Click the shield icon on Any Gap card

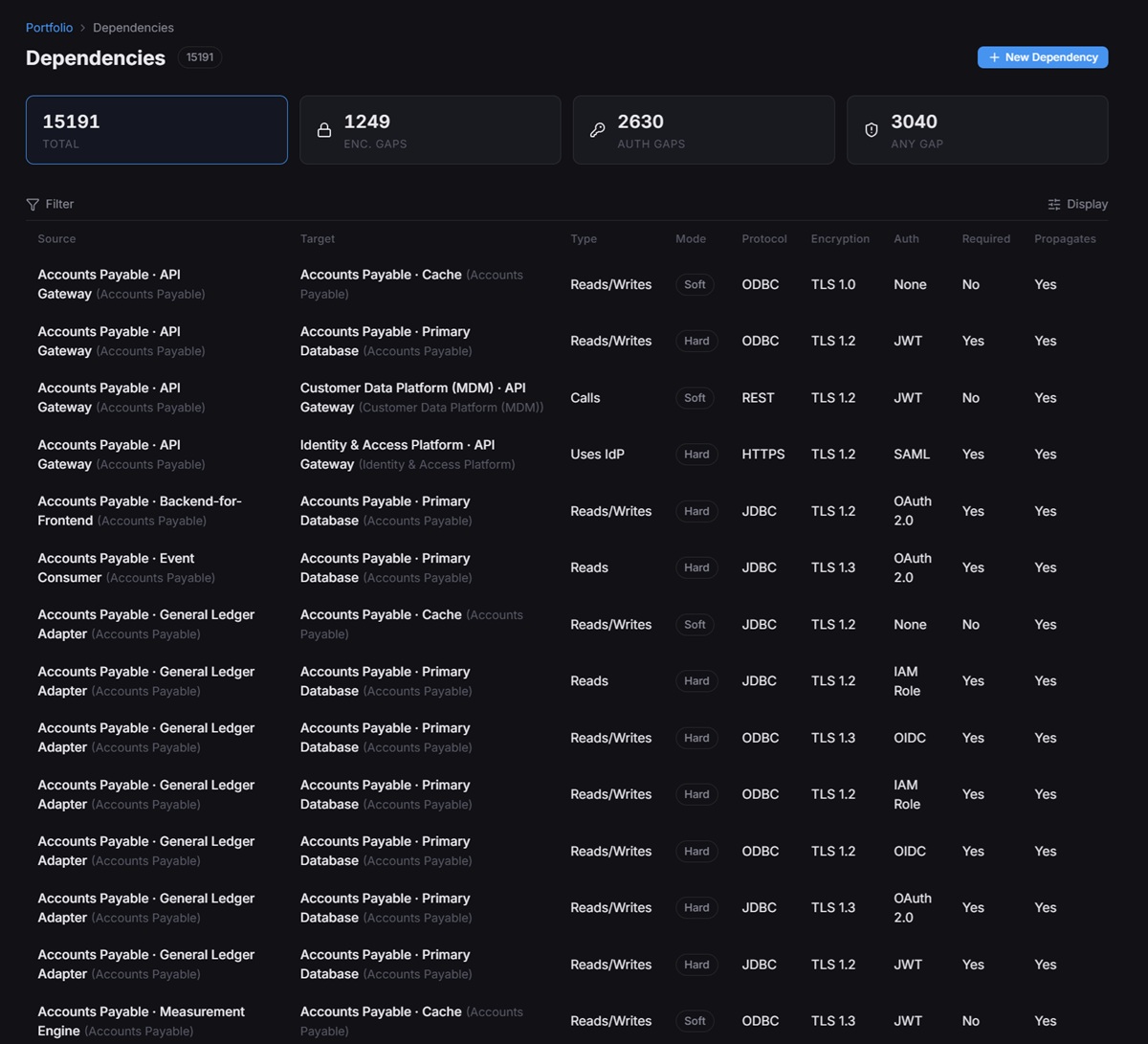(x=872, y=130)
